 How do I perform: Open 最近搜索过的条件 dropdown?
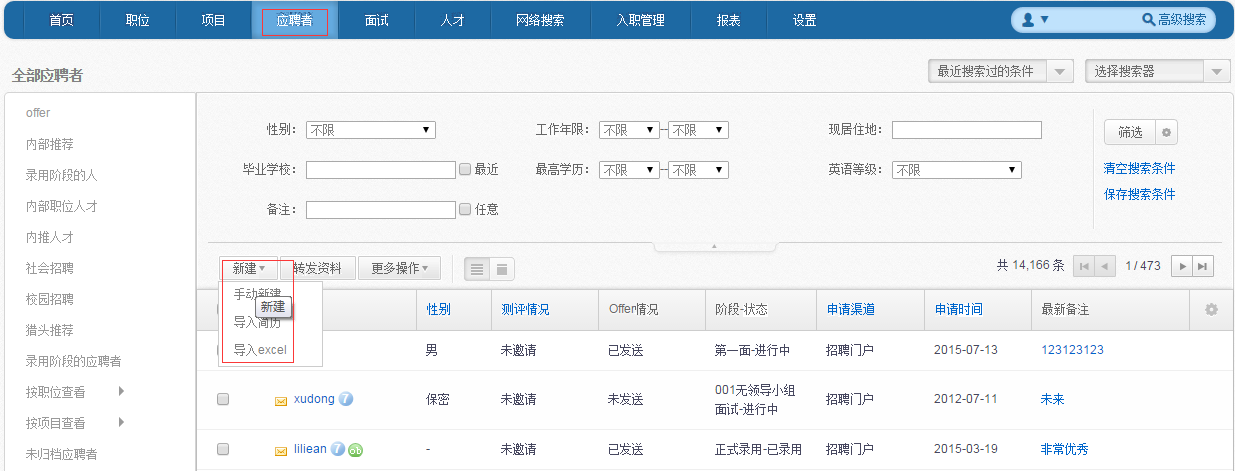point(1001,71)
